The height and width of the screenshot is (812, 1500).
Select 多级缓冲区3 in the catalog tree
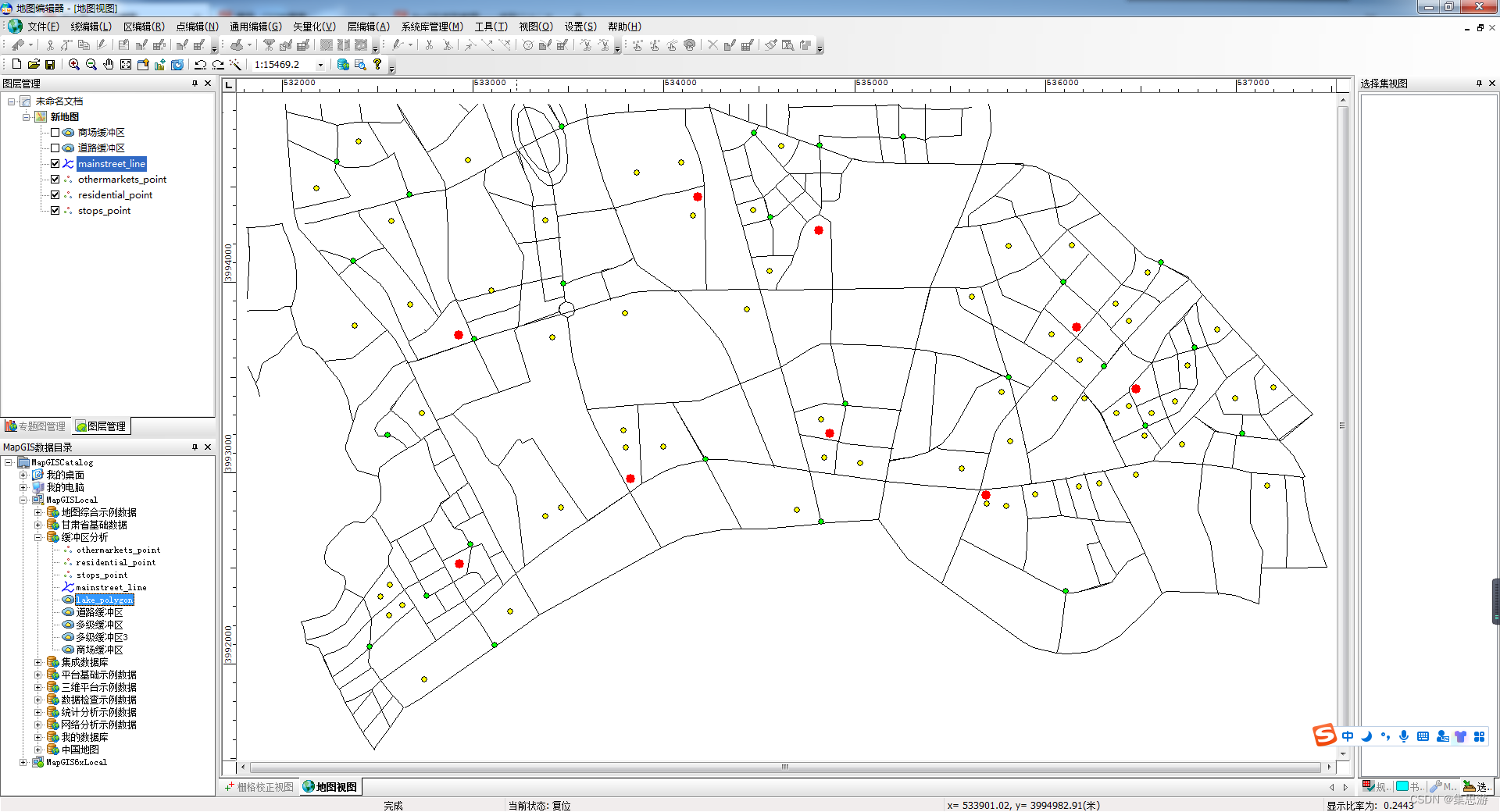pyautogui.click(x=102, y=637)
